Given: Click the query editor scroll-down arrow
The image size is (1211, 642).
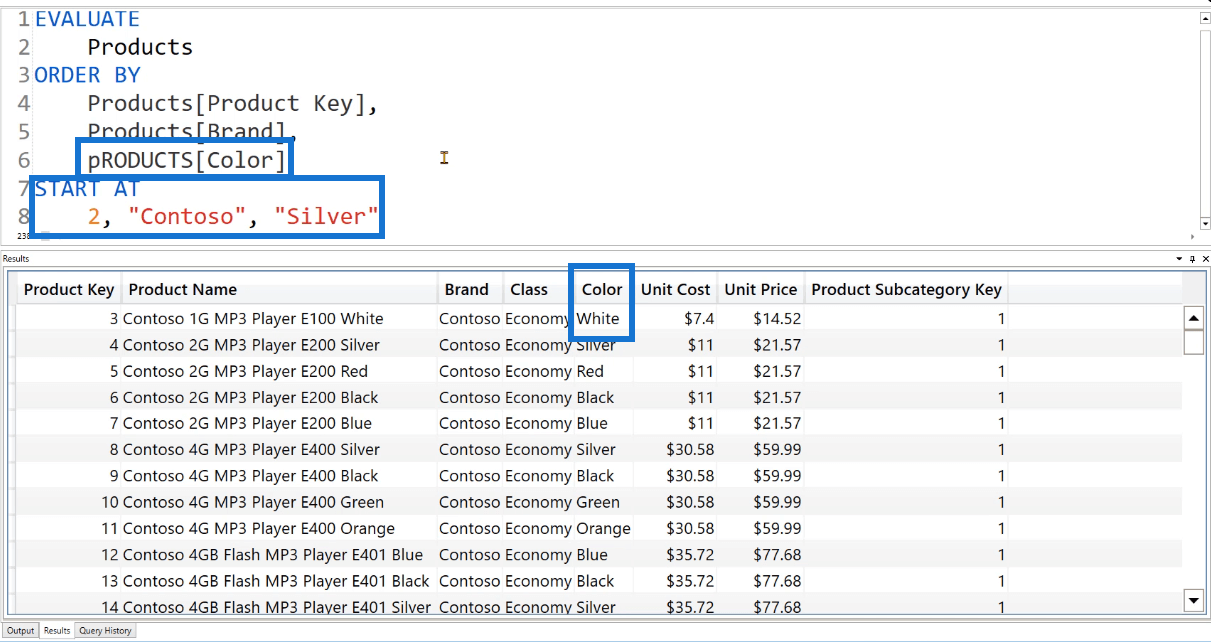Looking at the screenshot, I should coord(1205,224).
